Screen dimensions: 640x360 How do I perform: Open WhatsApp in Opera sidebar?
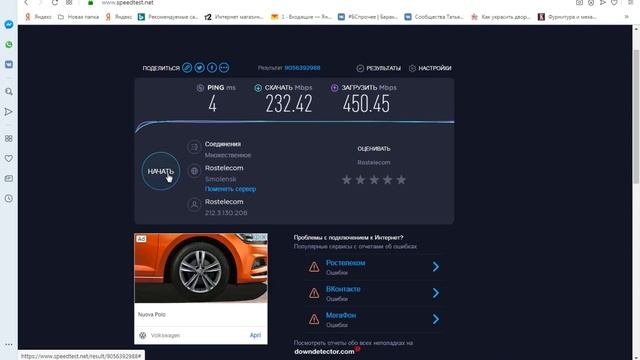click(9, 44)
